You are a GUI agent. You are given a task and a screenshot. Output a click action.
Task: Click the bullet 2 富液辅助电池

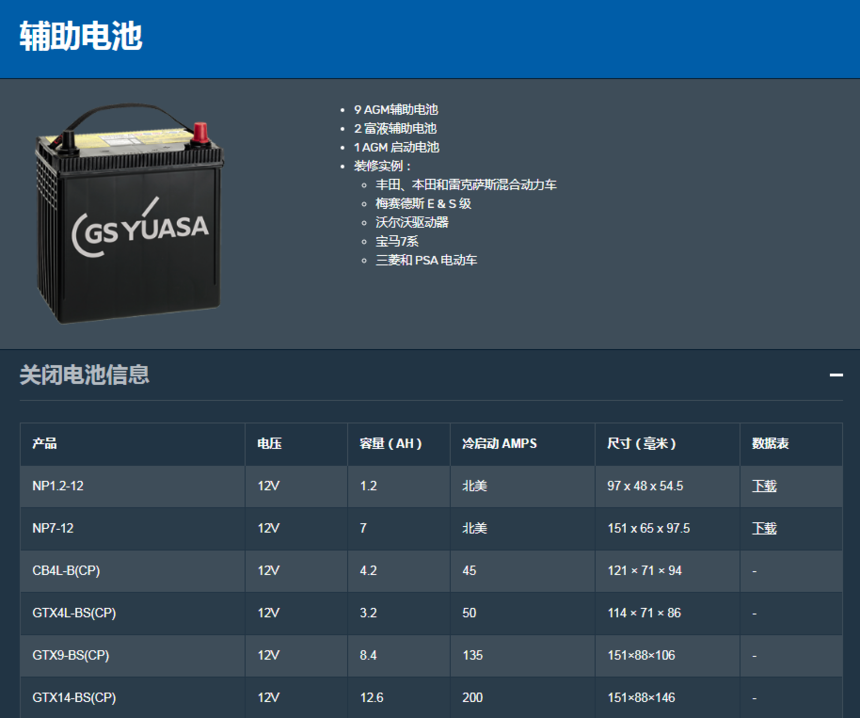(x=395, y=128)
